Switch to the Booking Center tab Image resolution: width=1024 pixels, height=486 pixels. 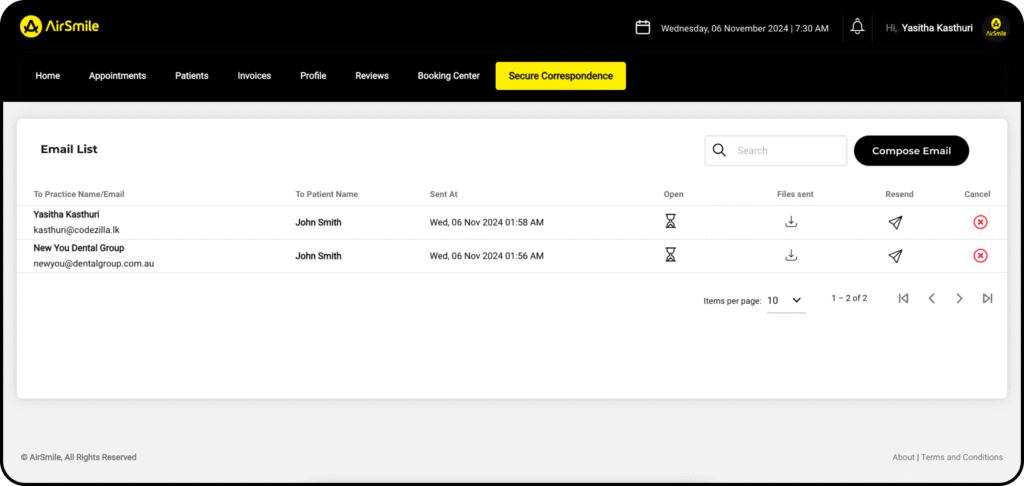tap(448, 76)
